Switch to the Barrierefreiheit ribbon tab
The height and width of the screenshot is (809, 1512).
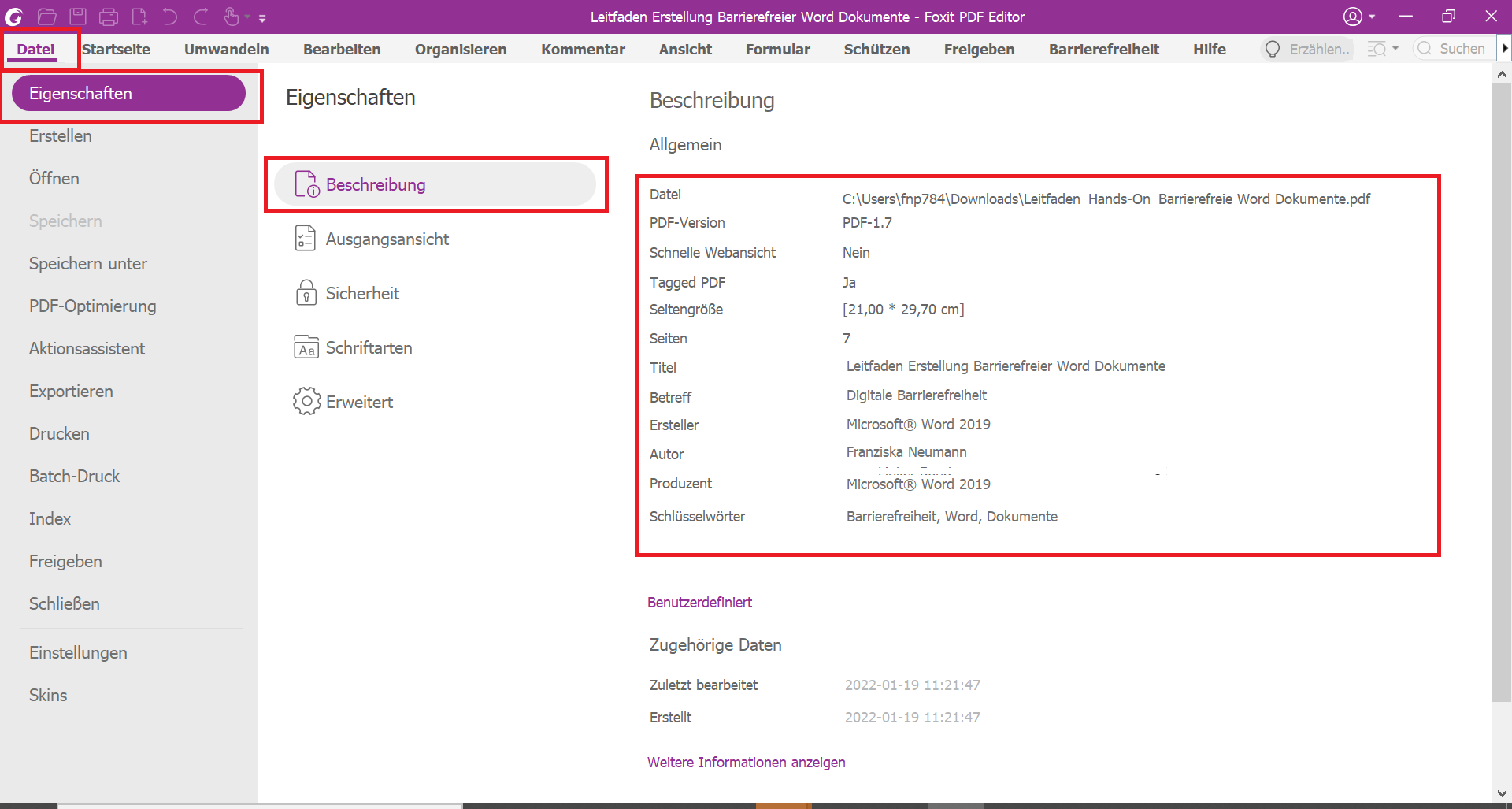click(1103, 49)
